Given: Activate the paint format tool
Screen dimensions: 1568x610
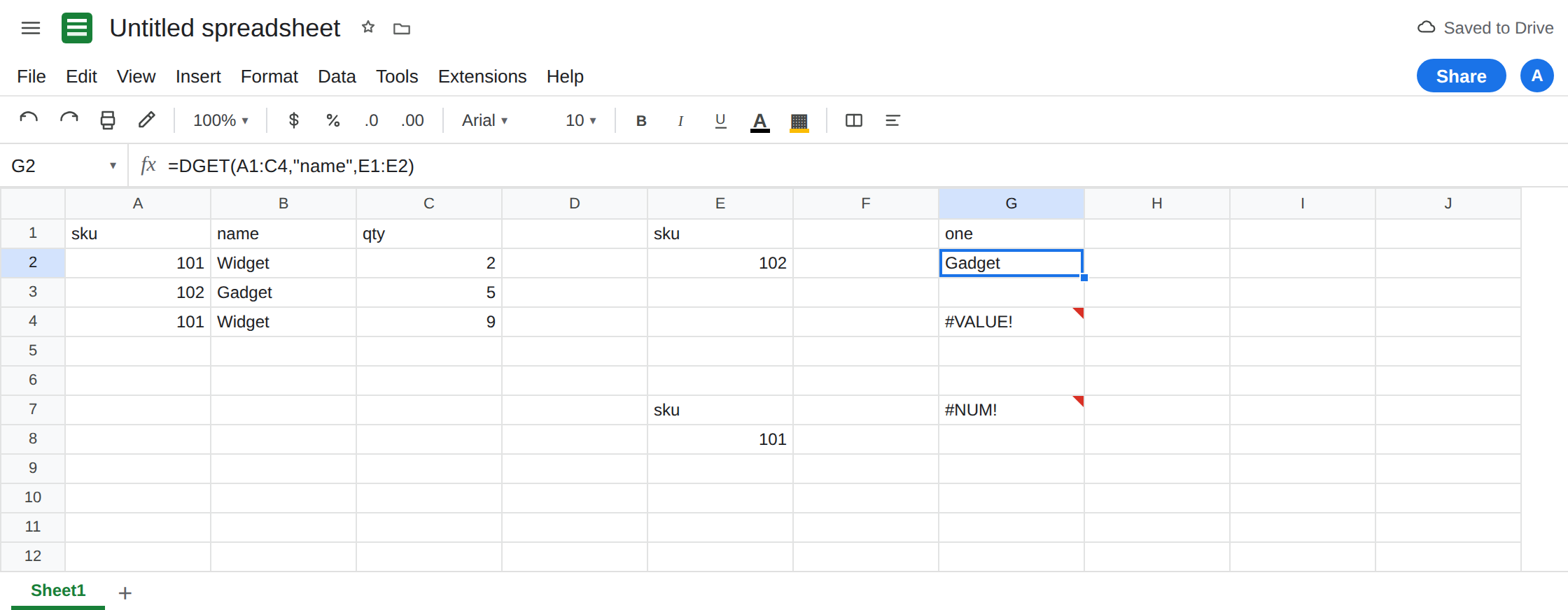Looking at the screenshot, I should [146, 120].
